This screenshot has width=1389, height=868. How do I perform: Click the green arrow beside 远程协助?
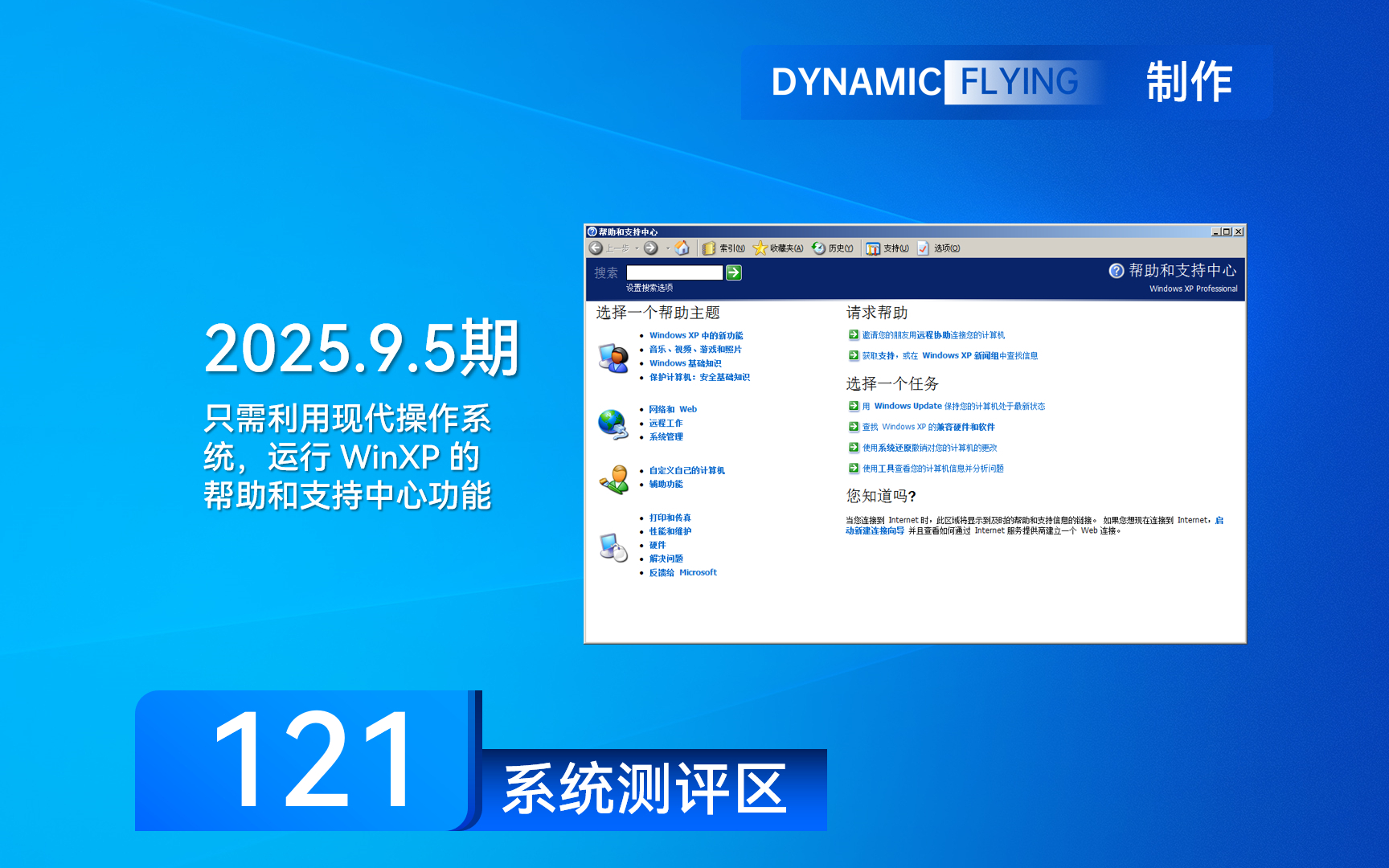tap(854, 335)
